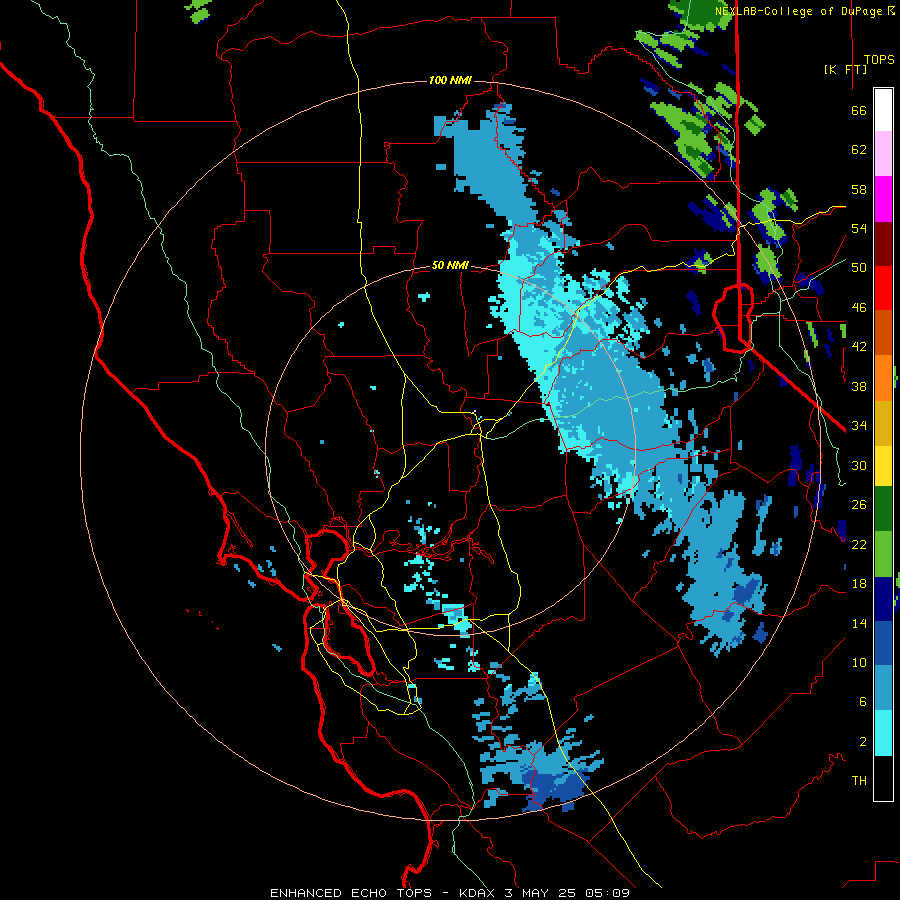
Task: Click the legend value 46
Action: (x=859, y=308)
